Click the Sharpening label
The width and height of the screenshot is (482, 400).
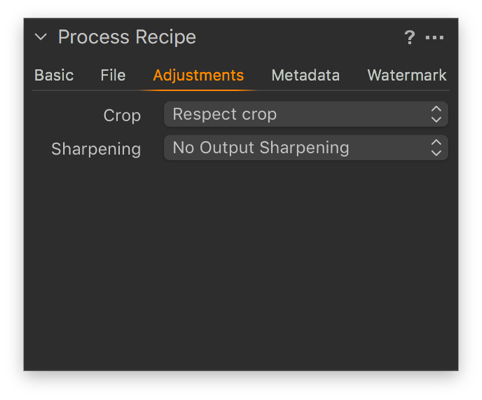pos(96,149)
